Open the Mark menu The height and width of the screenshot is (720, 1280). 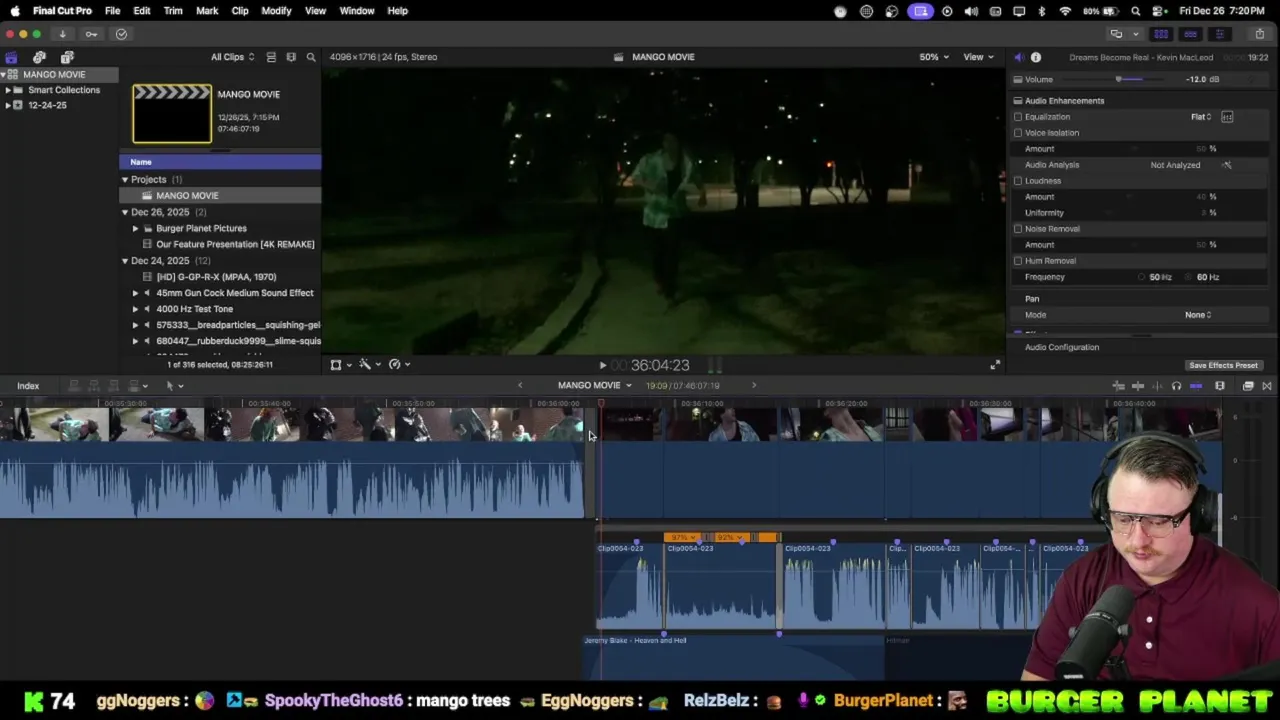click(207, 11)
